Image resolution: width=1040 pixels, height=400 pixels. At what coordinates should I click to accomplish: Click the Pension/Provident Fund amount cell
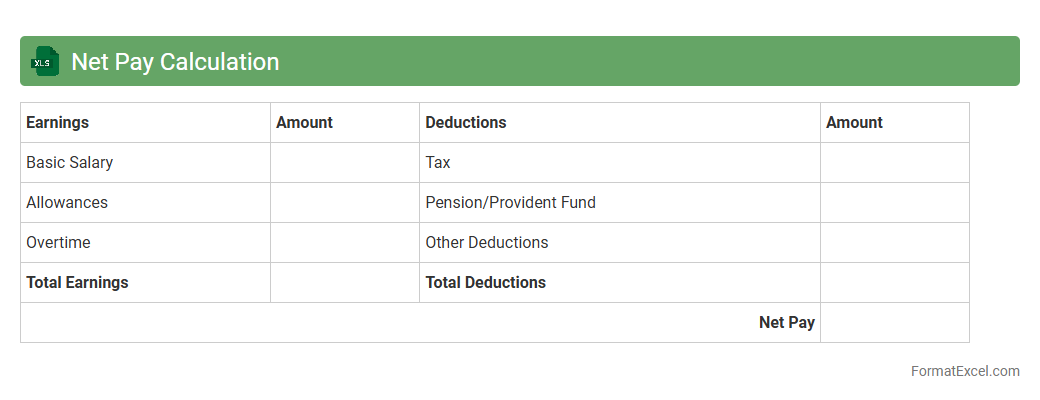(x=895, y=202)
